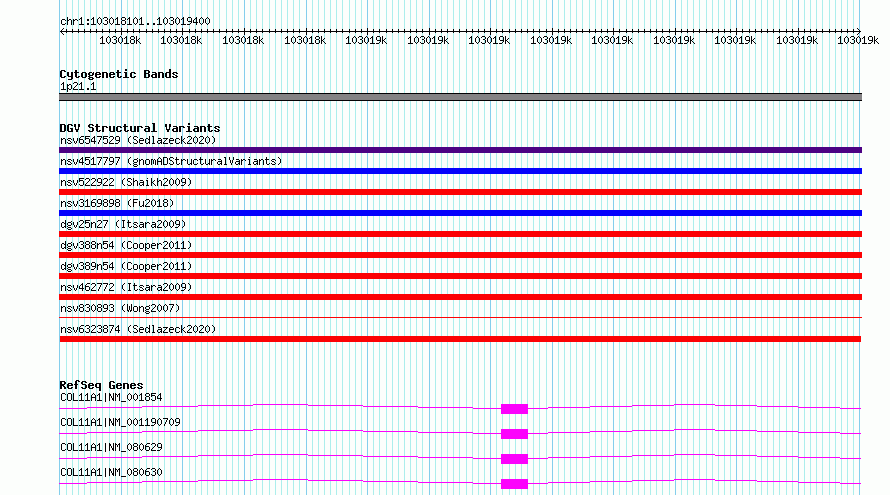This screenshot has height=495, width=890.
Task: Click the RefSeq Genes track title
Action: tap(101, 385)
